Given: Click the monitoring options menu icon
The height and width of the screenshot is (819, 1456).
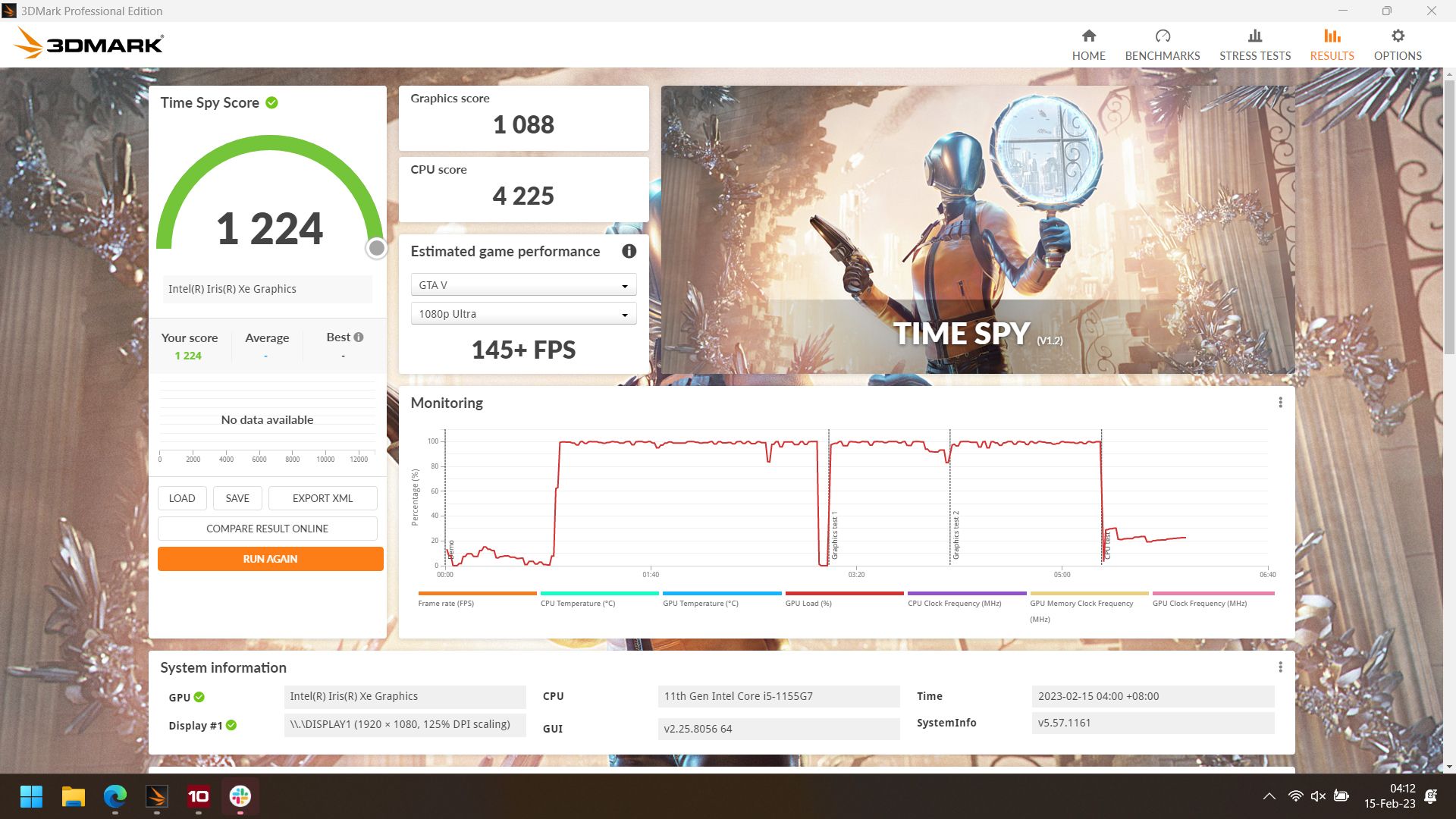Looking at the screenshot, I should (1280, 402).
